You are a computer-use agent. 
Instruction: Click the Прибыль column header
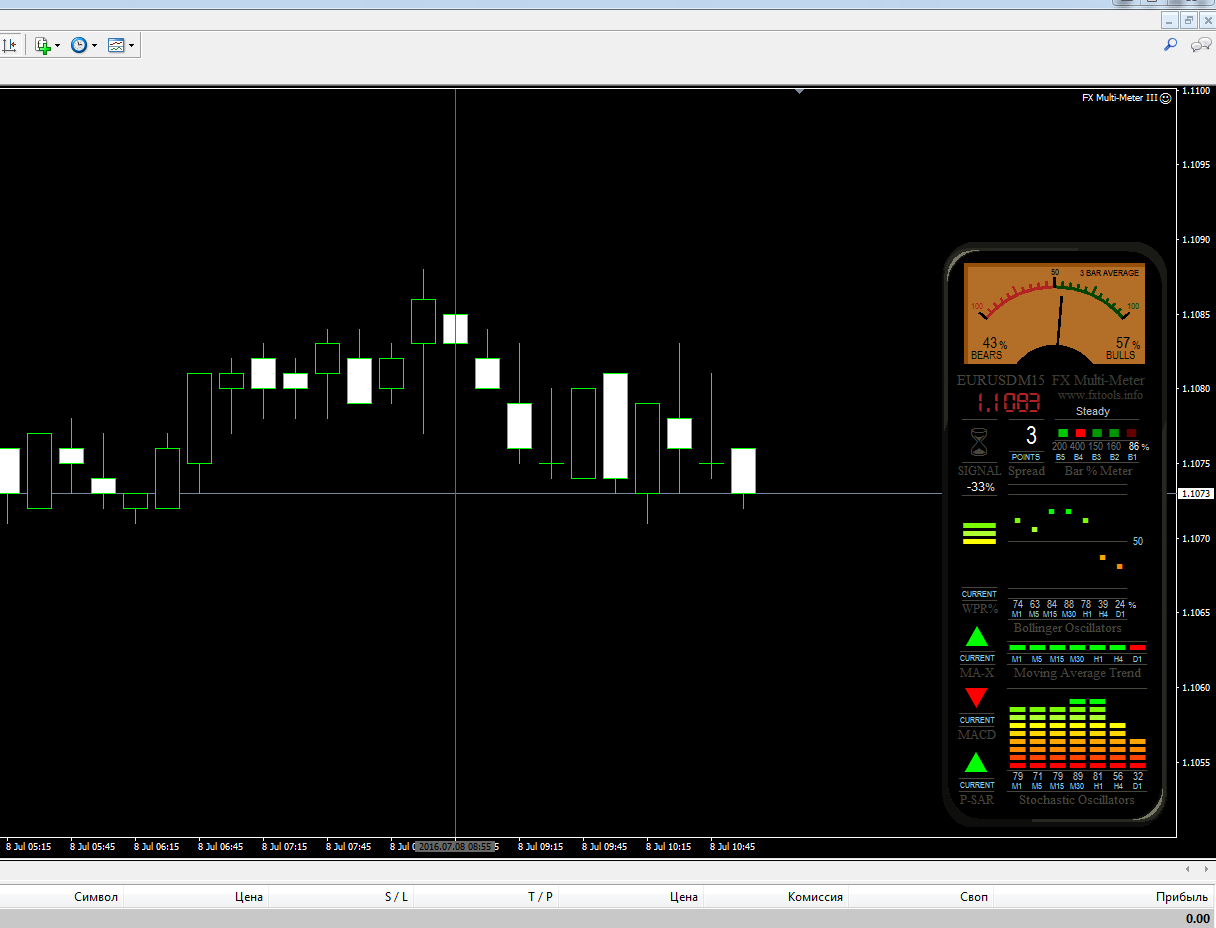(1182, 897)
